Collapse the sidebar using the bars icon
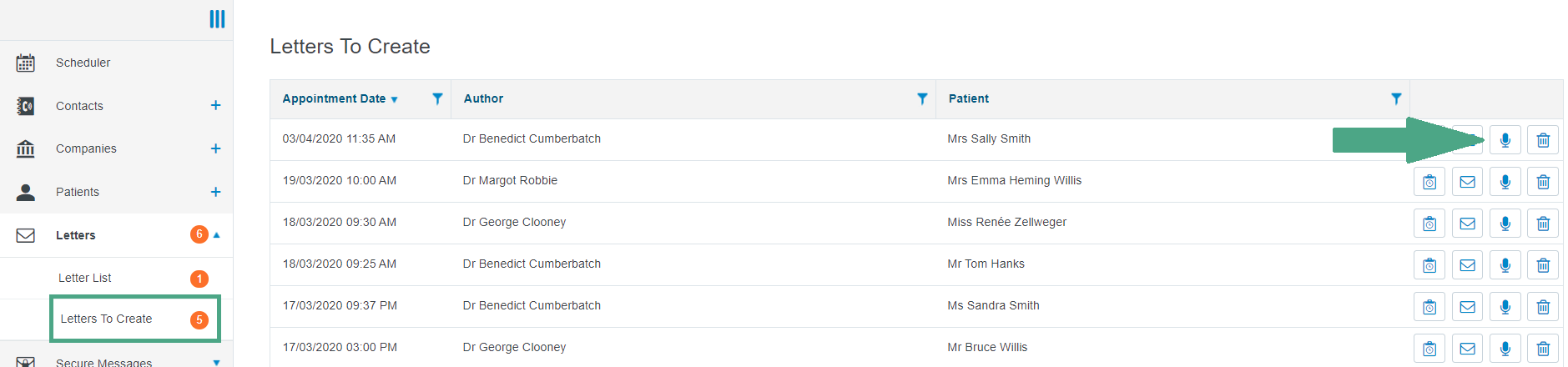The height and width of the screenshot is (367, 1568). click(217, 19)
